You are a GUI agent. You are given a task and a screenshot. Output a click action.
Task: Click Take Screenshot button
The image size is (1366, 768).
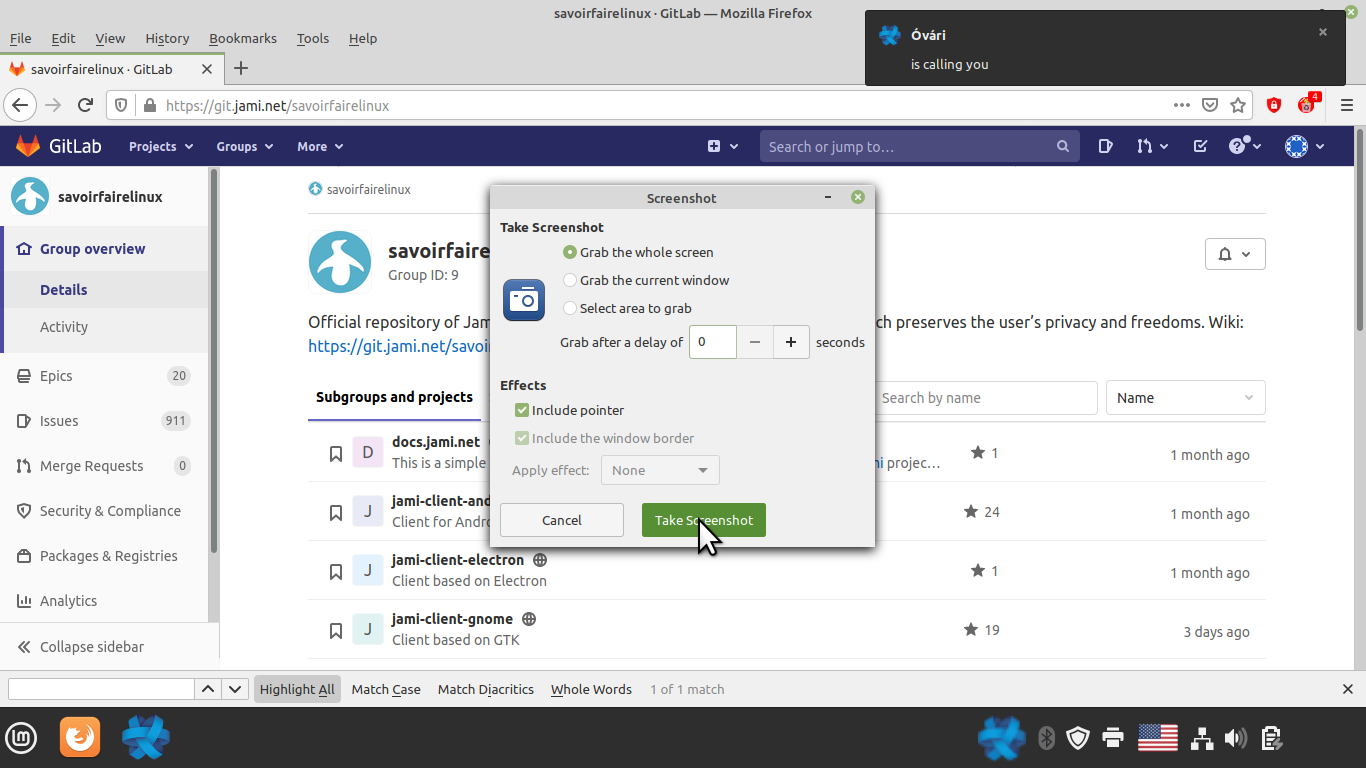pos(704,520)
